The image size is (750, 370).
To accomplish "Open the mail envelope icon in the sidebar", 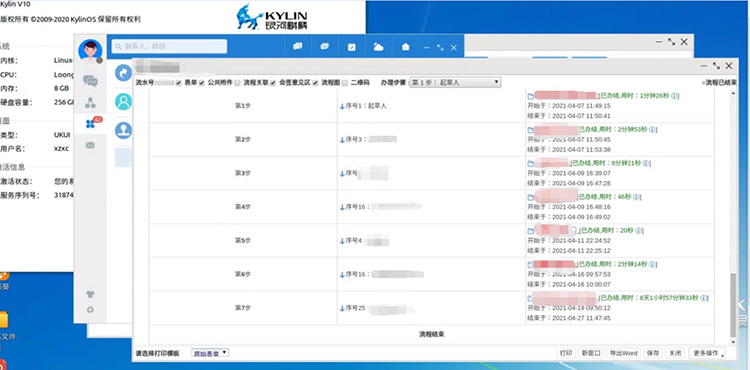I will [90, 145].
